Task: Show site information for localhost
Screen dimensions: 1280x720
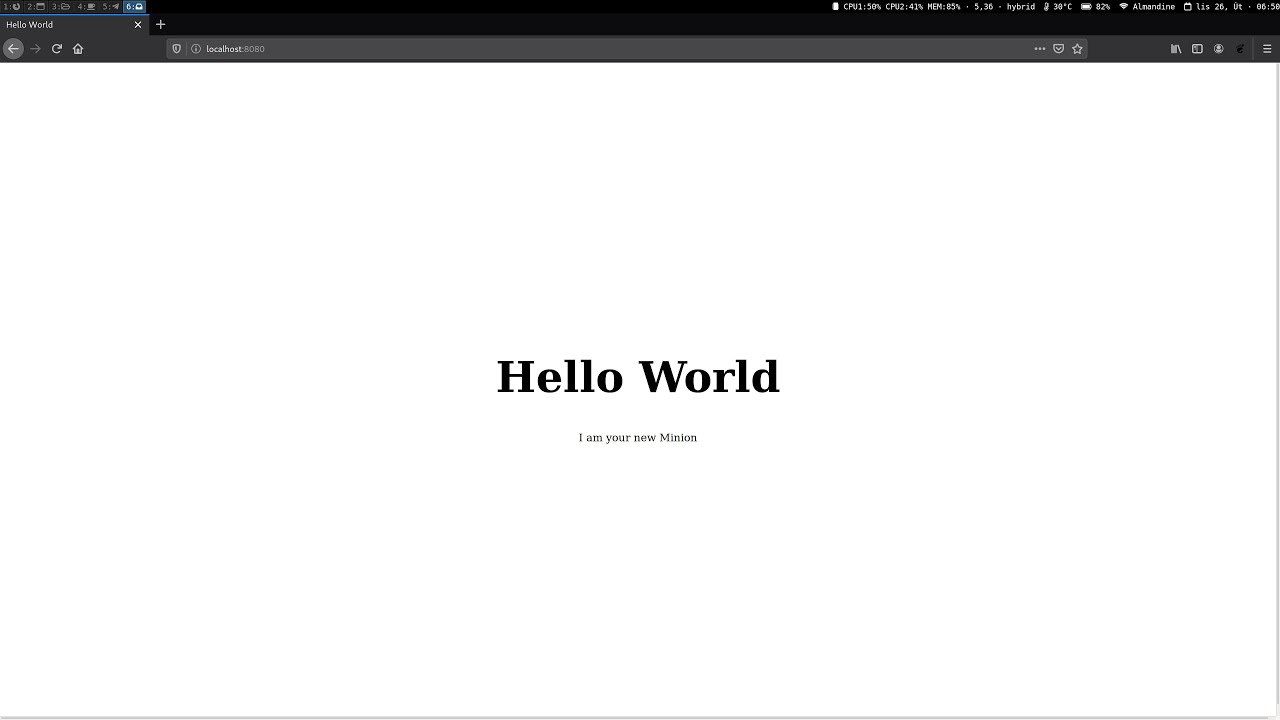Action: pyautogui.click(x=196, y=48)
